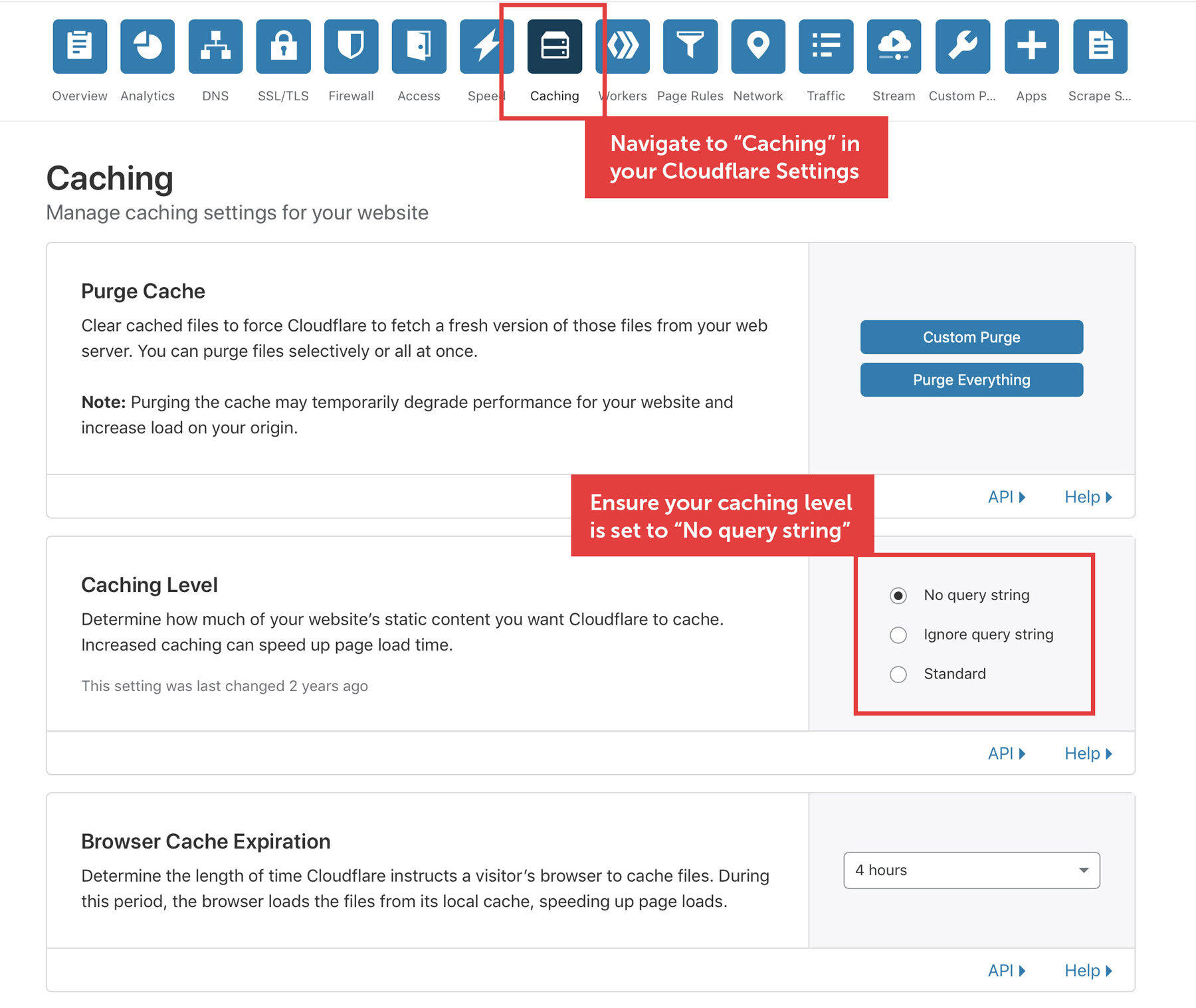The width and height of the screenshot is (1196, 1008).
Task: Open the Stream cloud play icon
Action: (894, 47)
